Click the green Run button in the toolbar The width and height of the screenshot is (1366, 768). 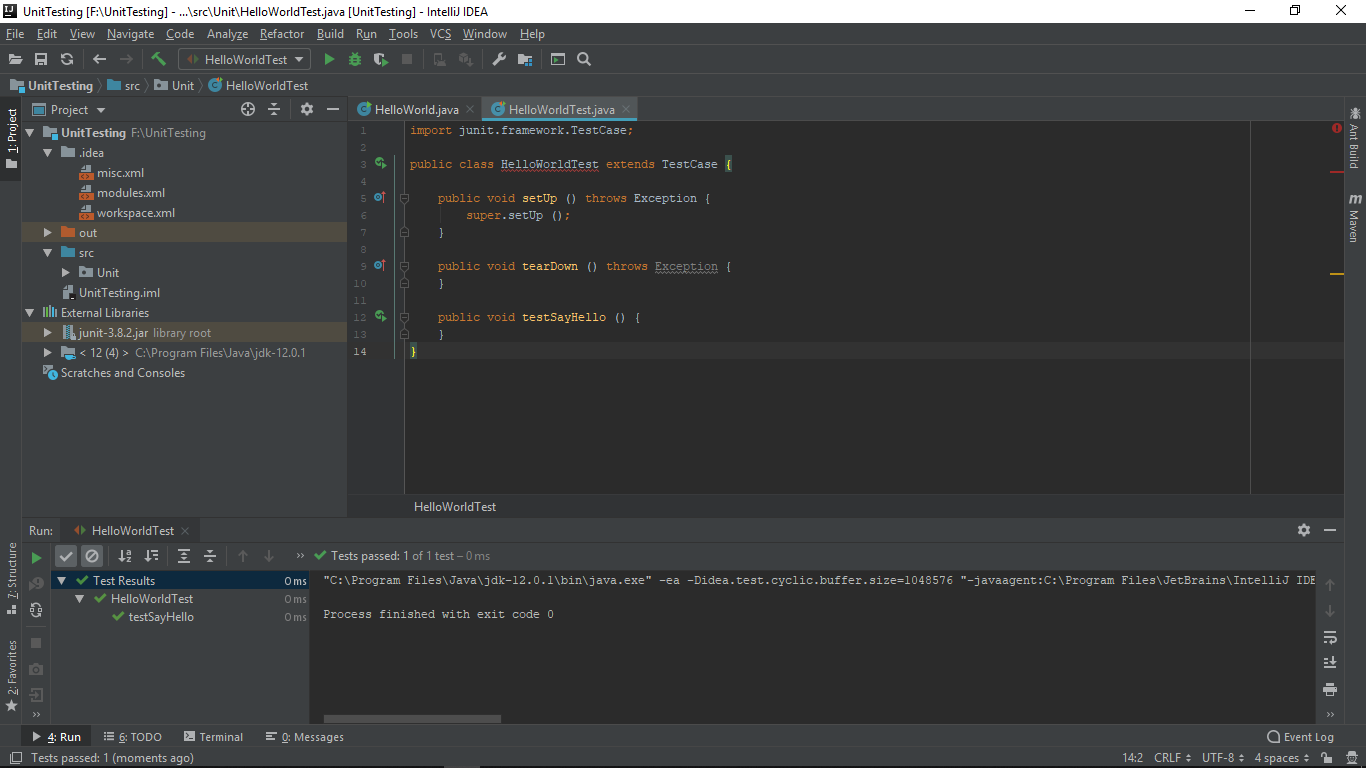click(x=329, y=60)
